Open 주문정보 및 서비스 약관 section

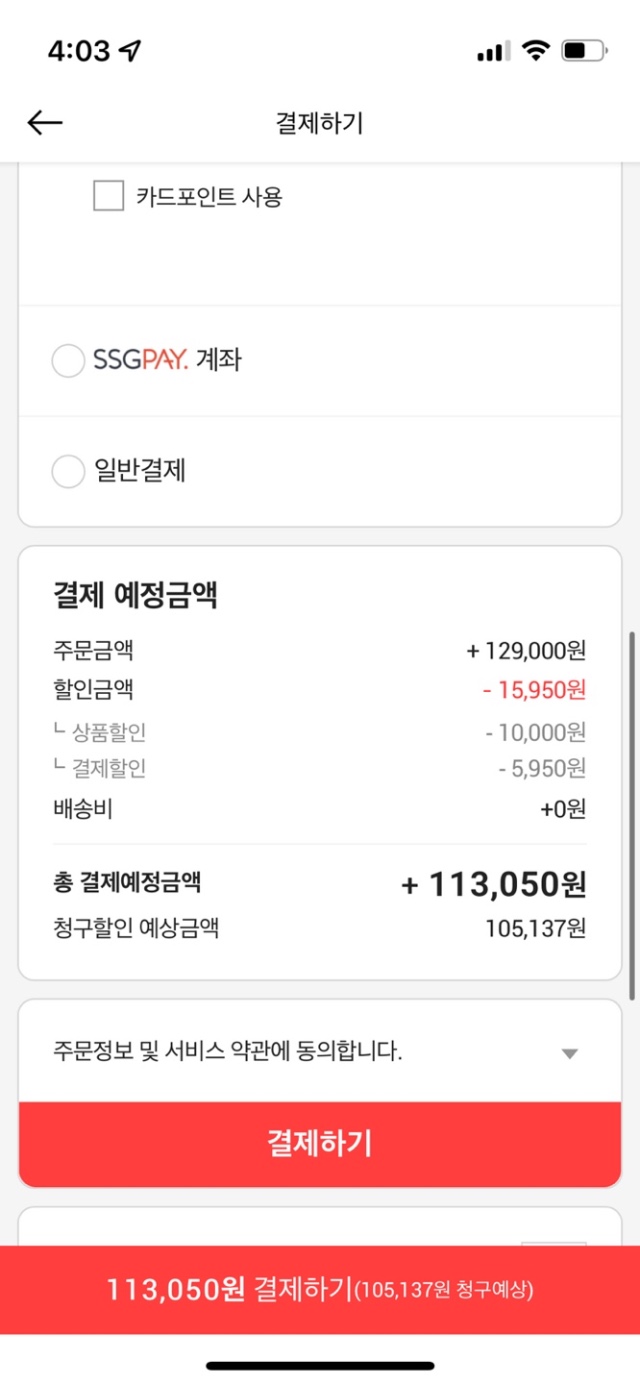320,1052
